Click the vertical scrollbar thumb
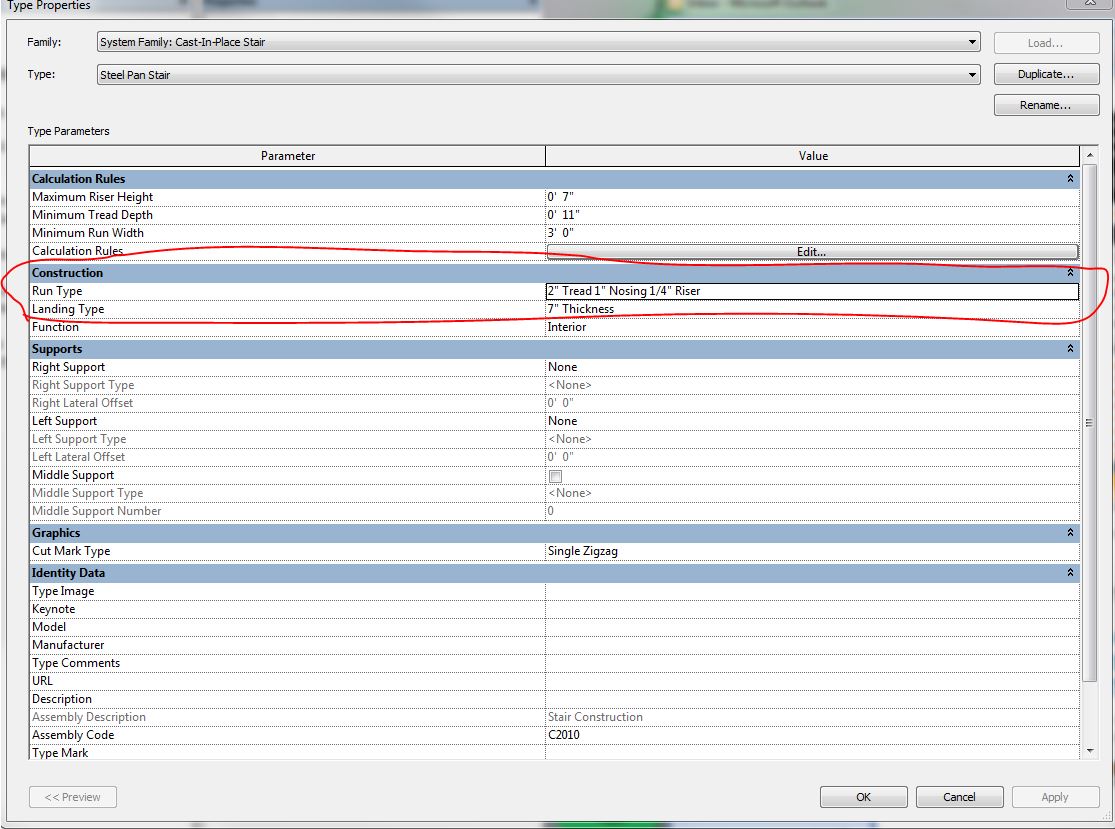The height and width of the screenshot is (829, 1115). coord(1089,422)
